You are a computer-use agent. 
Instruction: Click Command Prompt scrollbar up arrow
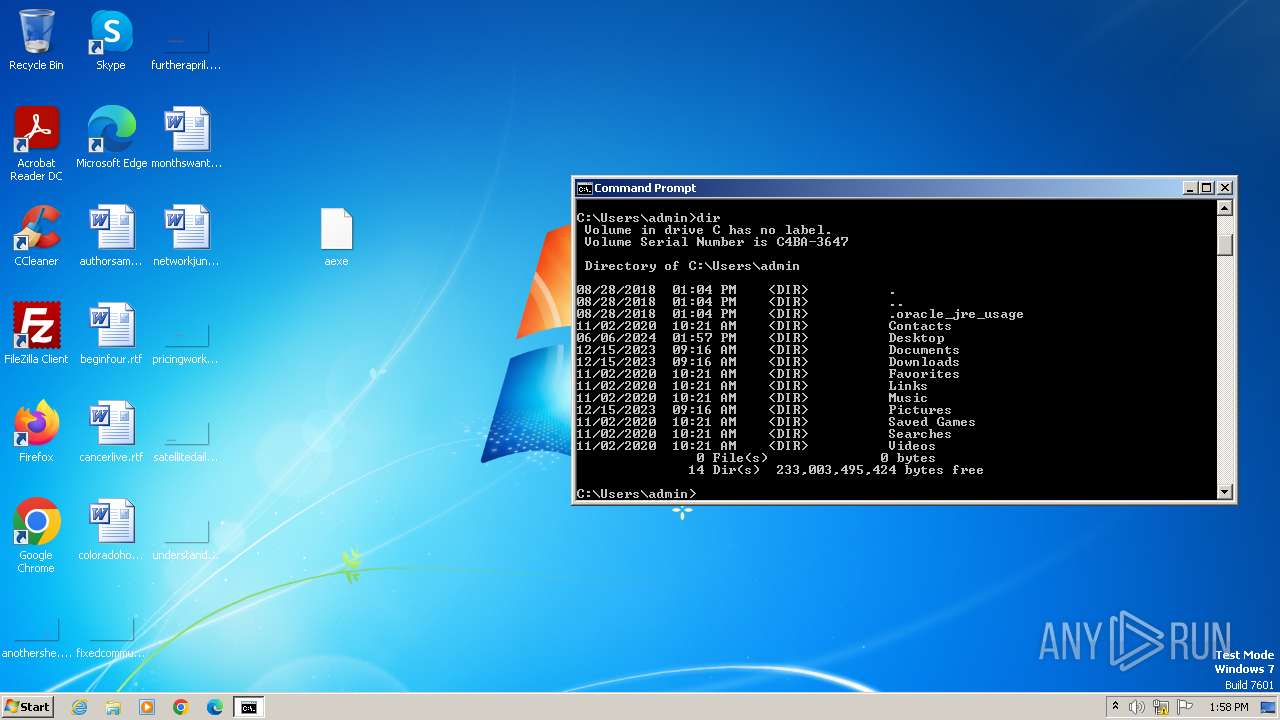click(x=1225, y=208)
